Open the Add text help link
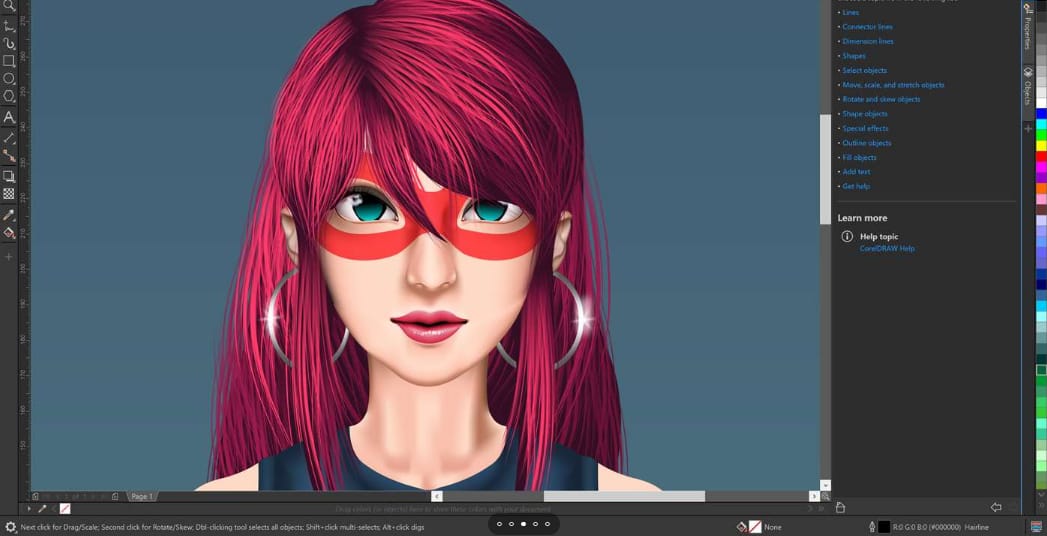 (x=856, y=172)
